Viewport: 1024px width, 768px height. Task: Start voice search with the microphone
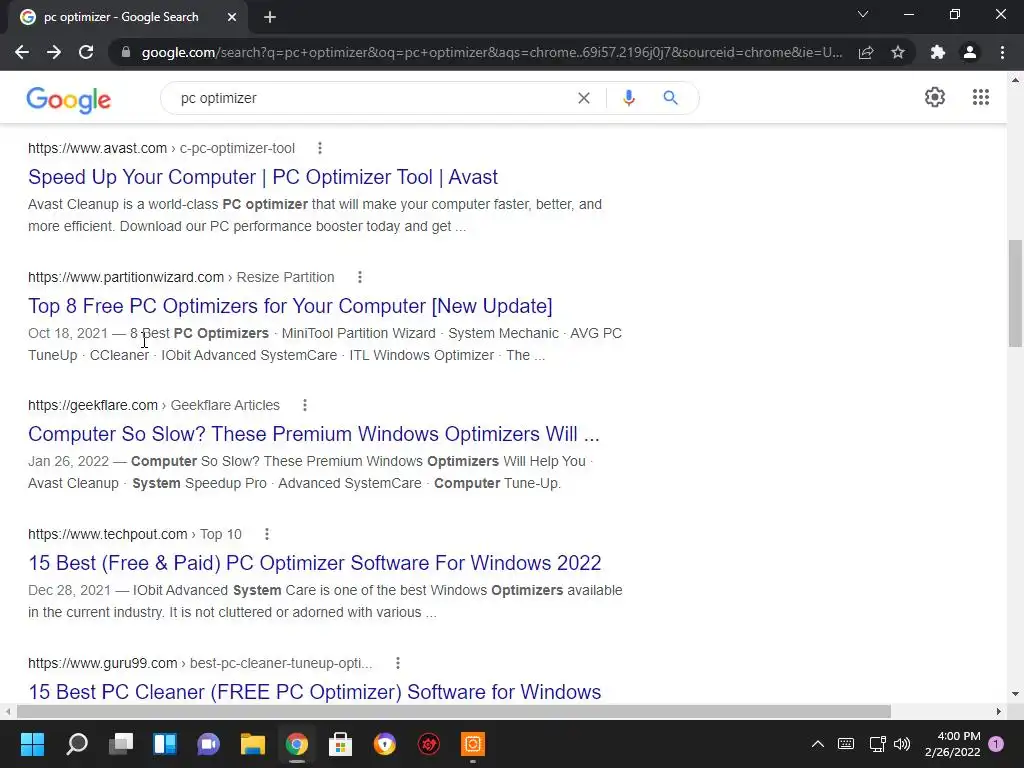pyautogui.click(x=629, y=98)
